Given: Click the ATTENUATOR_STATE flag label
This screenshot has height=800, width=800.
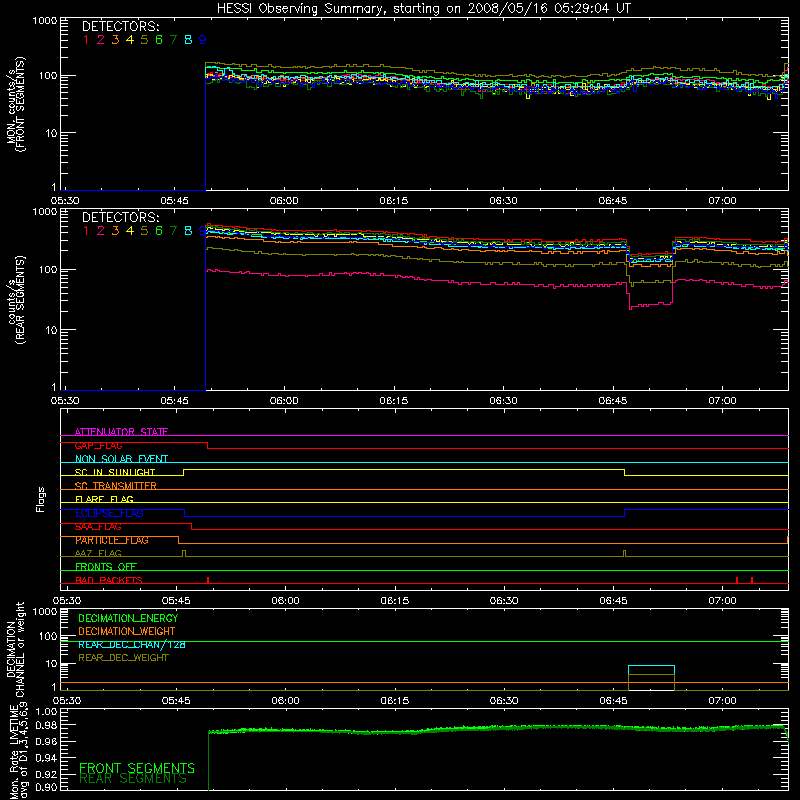Looking at the screenshot, I should (121, 432).
